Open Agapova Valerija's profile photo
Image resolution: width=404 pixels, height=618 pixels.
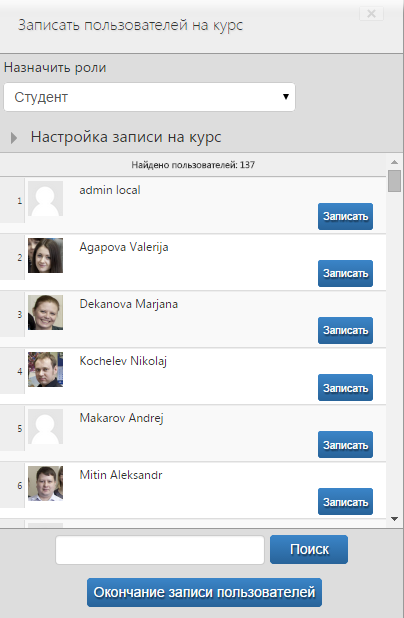click(x=45, y=255)
